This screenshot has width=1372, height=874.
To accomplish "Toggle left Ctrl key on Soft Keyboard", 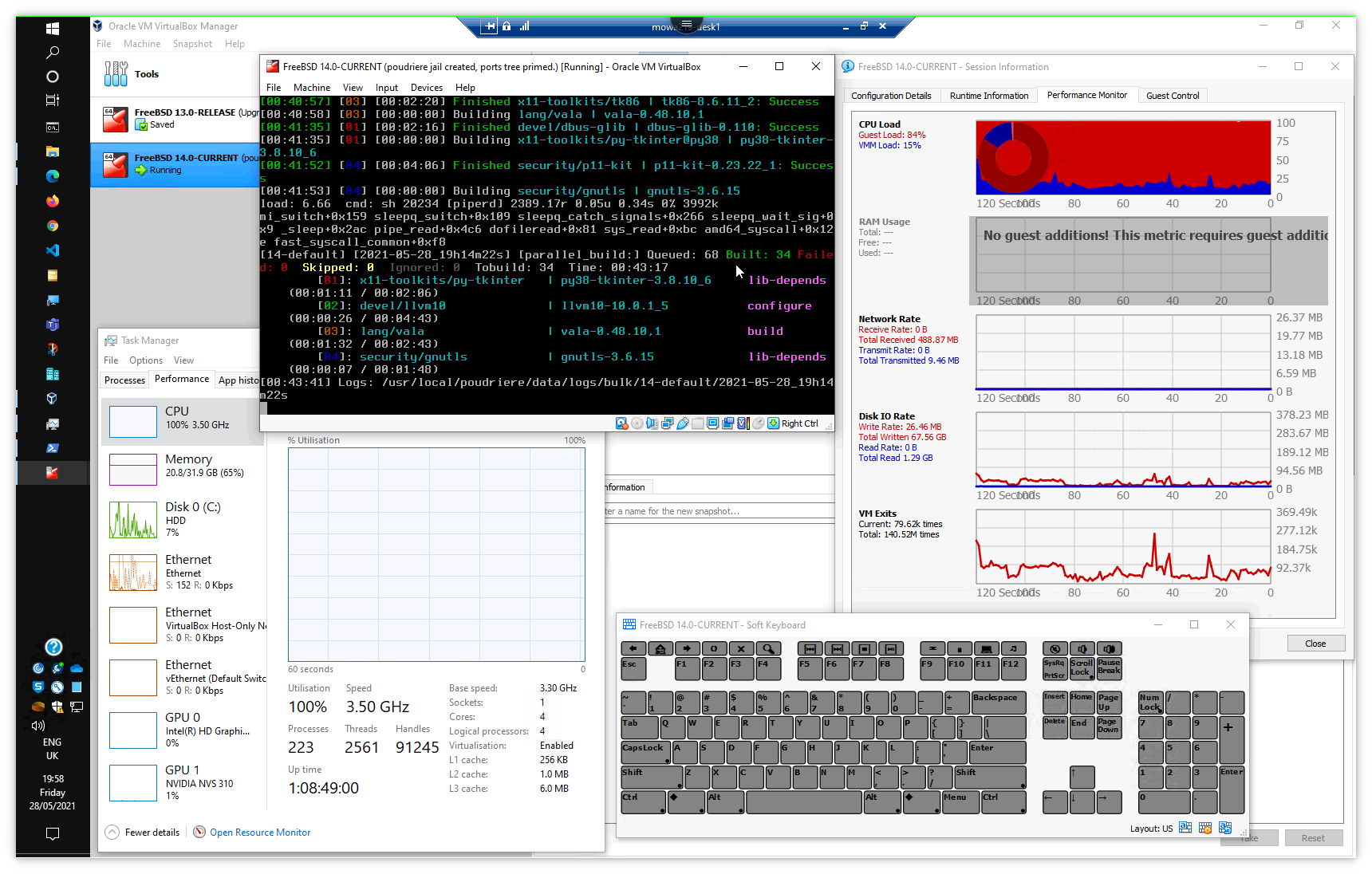I will click(643, 802).
